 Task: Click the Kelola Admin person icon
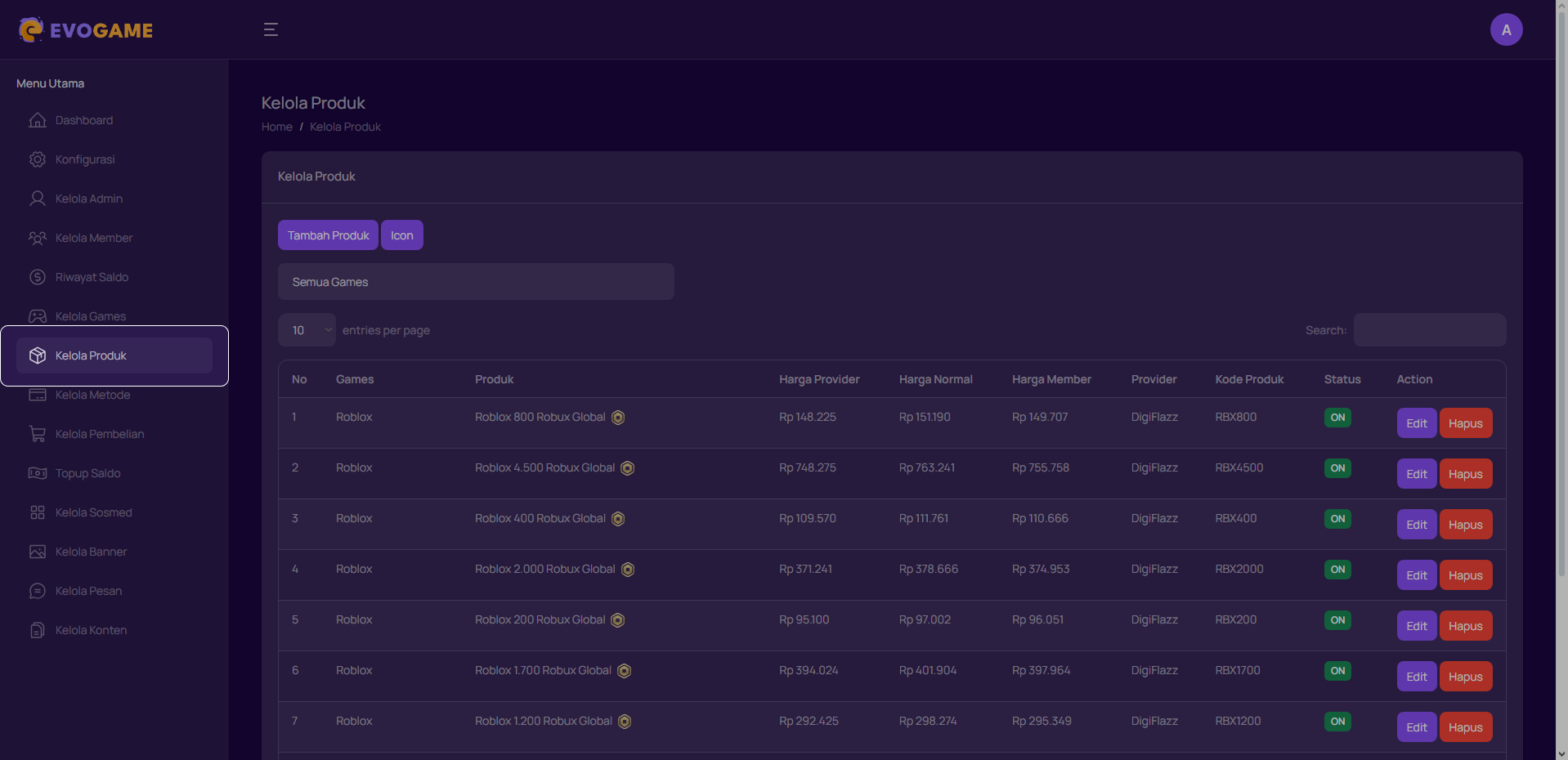38,199
